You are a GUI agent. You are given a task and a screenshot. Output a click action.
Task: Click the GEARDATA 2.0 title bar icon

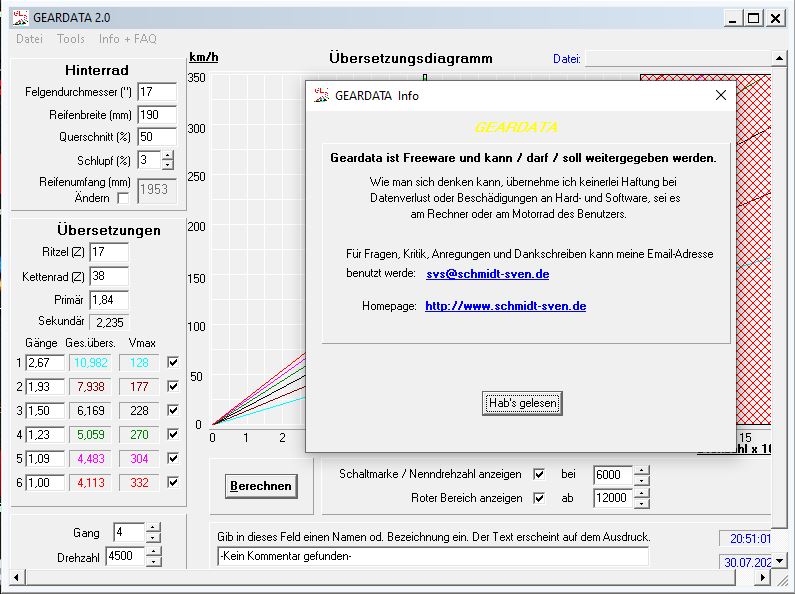[19, 17]
